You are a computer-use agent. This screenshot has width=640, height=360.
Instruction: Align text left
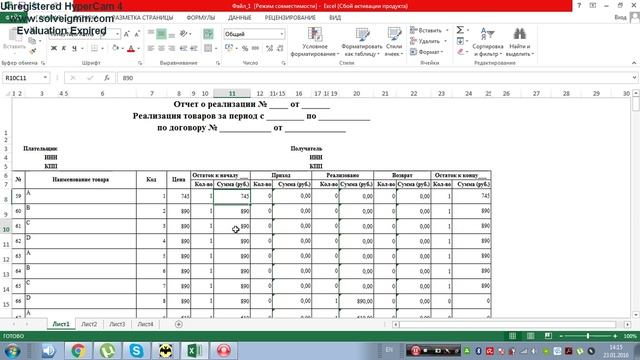point(151,49)
